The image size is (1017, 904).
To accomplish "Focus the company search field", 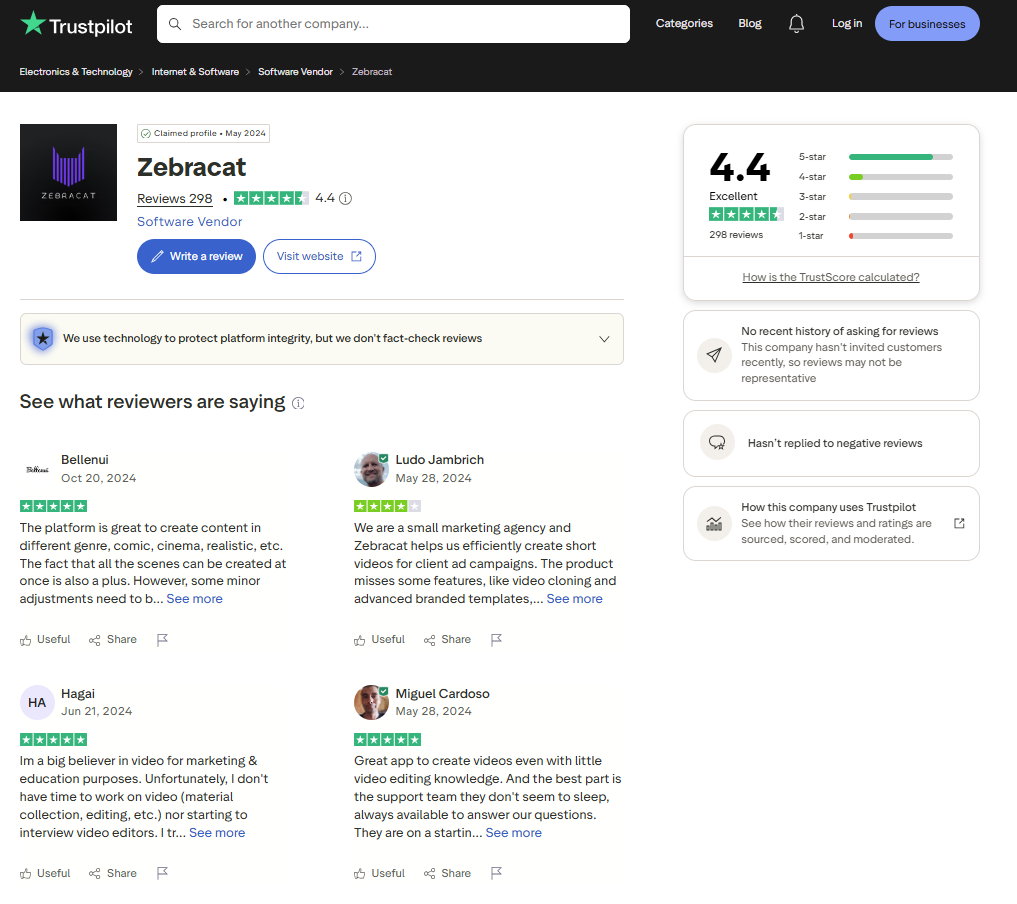I will 393,24.
